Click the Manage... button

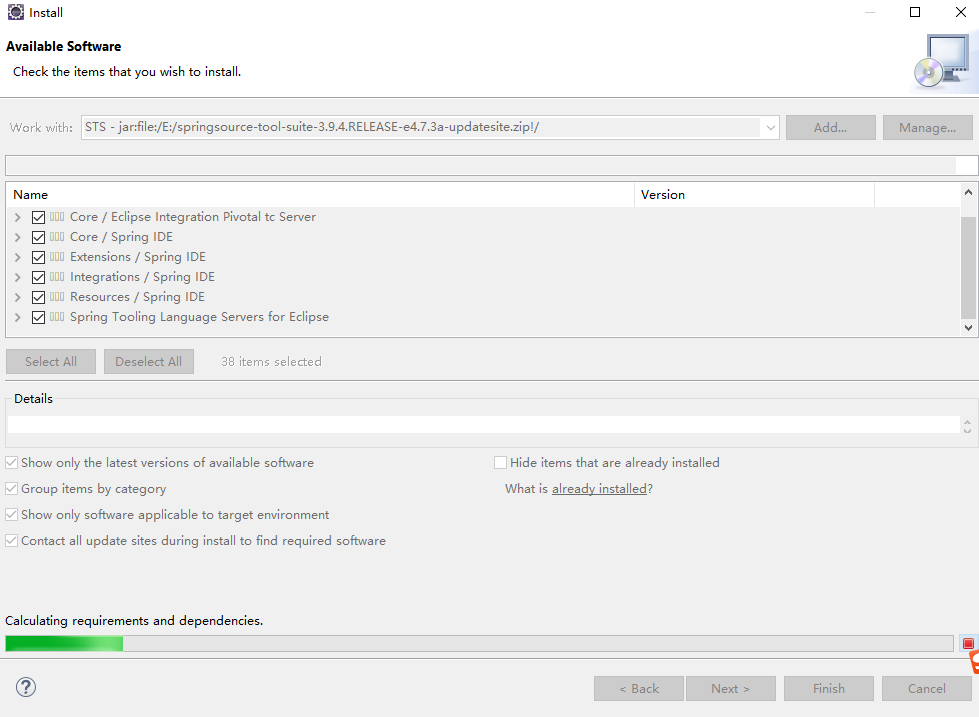tap(927, 127)
